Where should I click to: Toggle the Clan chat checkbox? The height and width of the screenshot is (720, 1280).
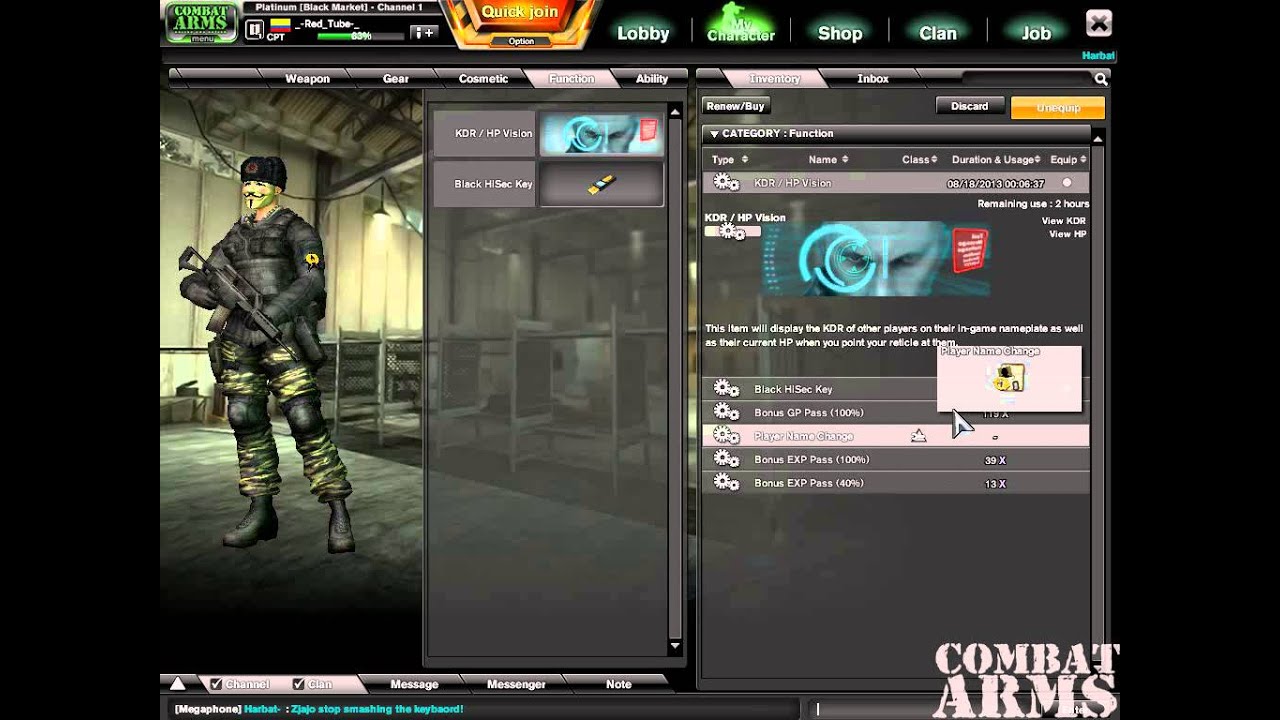[298, 684]
